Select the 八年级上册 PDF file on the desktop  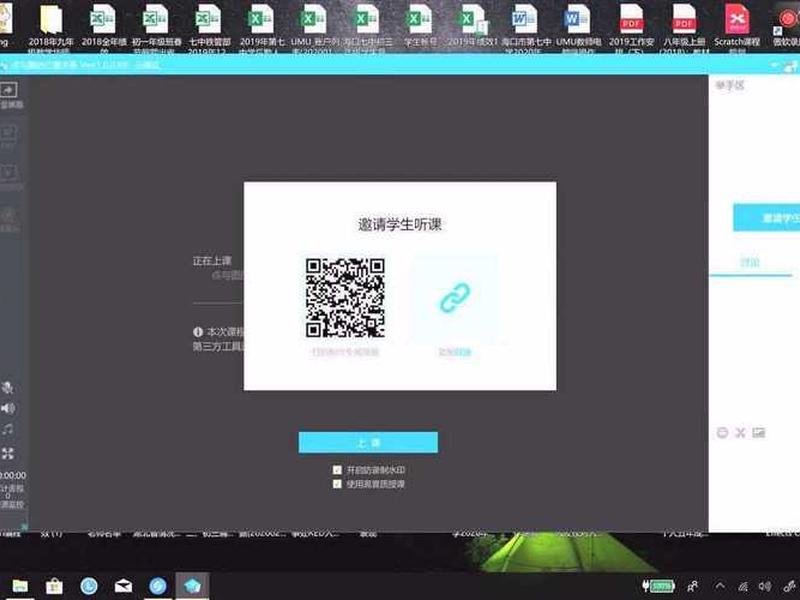(684, 27)
